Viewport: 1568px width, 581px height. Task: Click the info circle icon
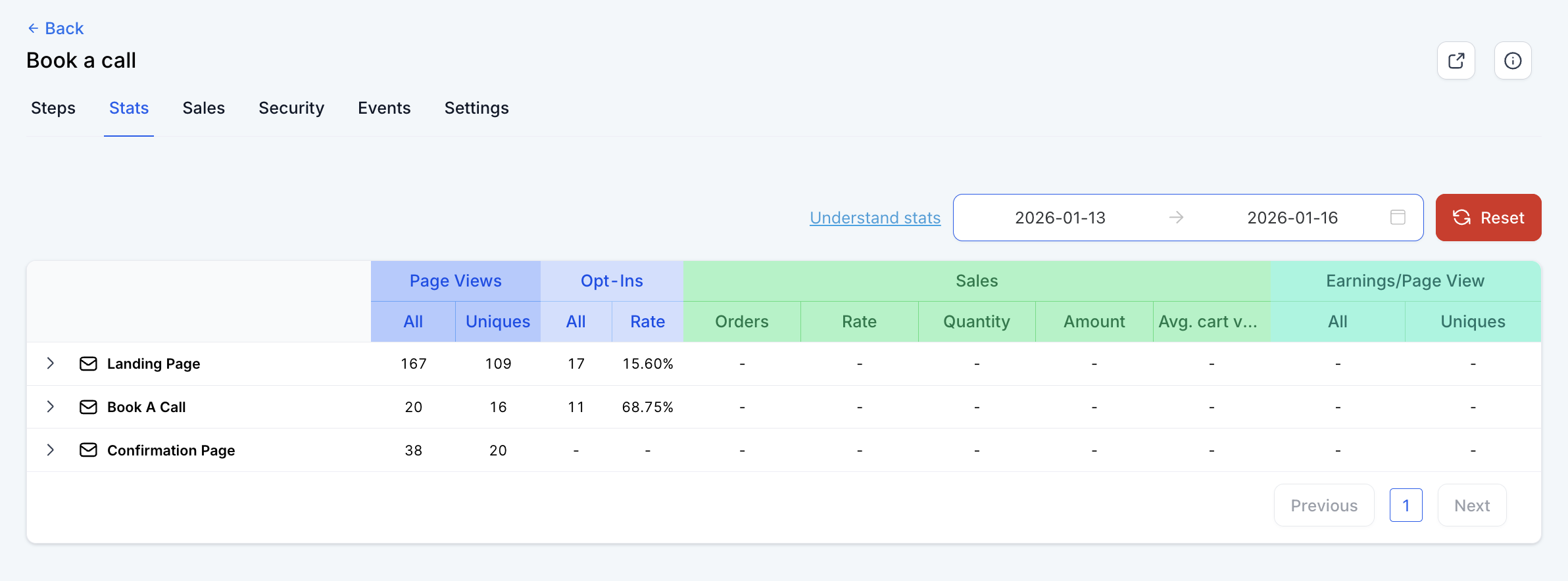1513,60
